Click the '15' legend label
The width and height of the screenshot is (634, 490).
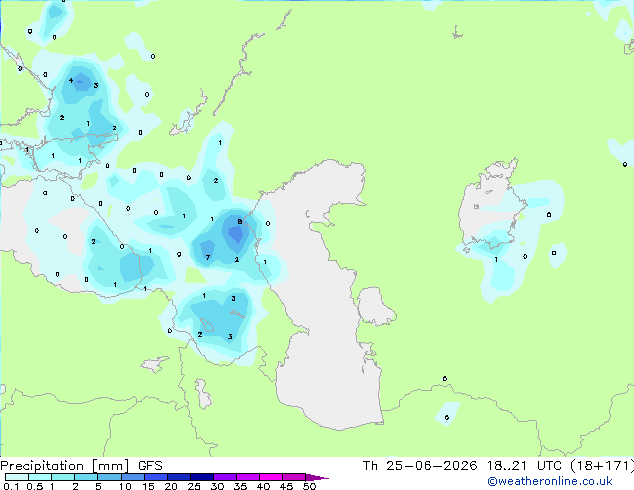click(x=148, y=486)
